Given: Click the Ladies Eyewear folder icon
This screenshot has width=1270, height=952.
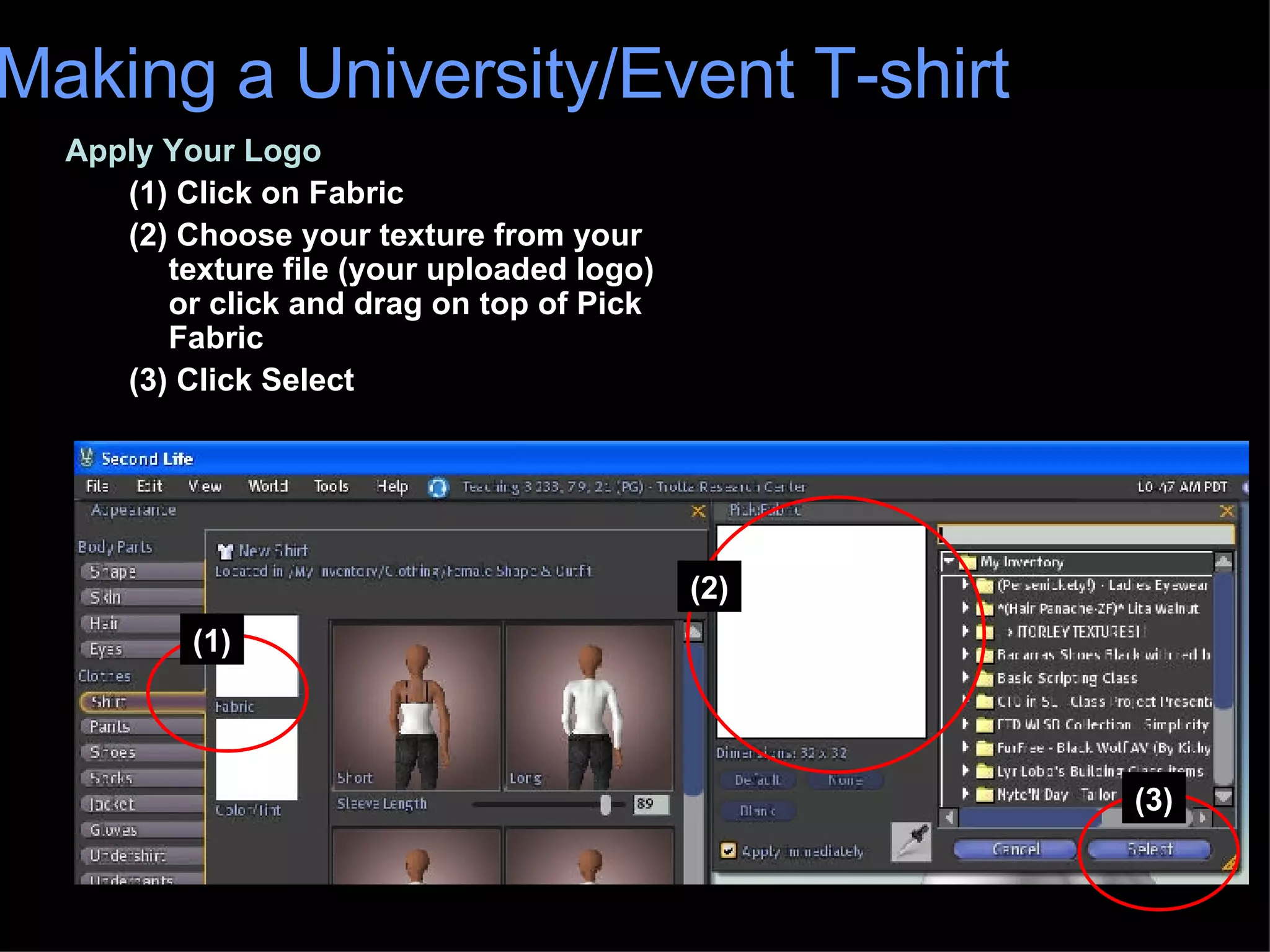Looking at the screenshot, I should pyautogui.click(x=985, y=586).
